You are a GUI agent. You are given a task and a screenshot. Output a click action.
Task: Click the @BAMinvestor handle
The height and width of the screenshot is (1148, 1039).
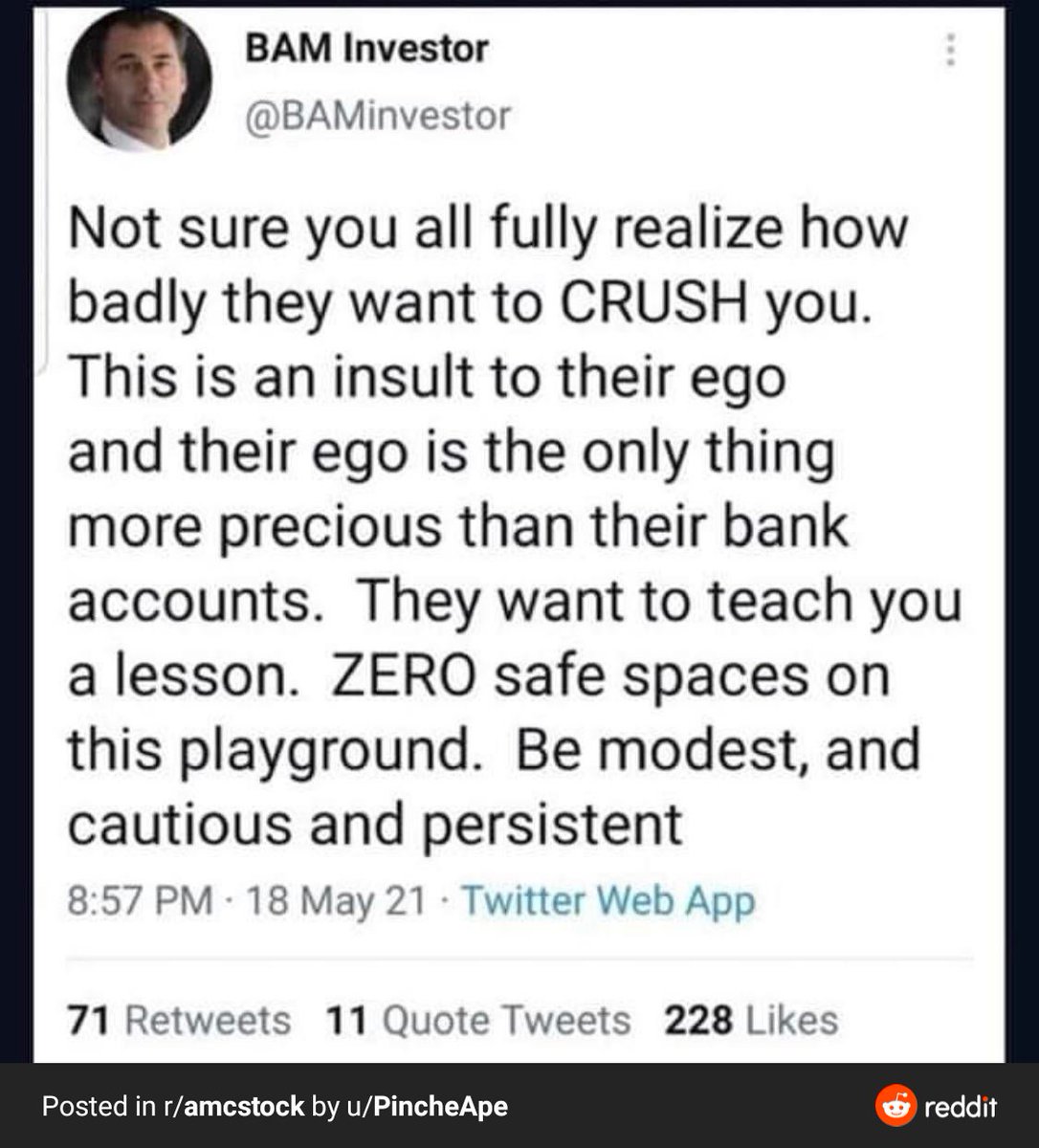click(378, 116)
